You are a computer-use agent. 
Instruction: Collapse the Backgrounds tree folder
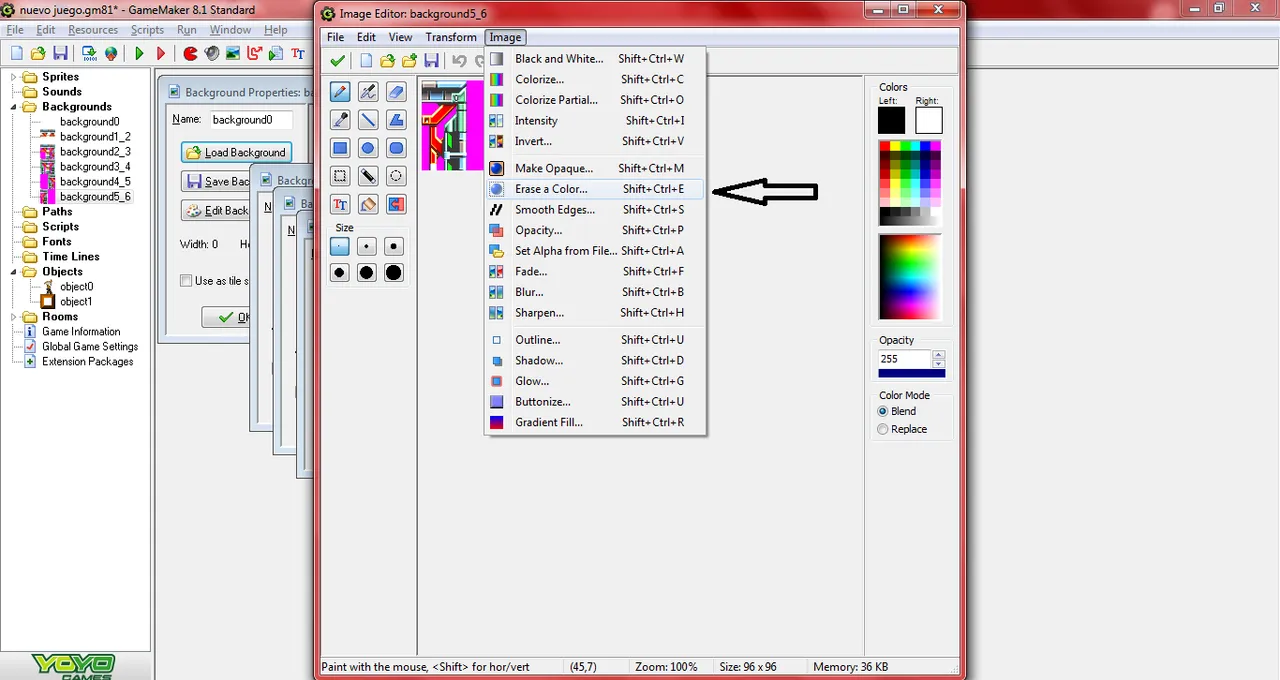point(15,107)
